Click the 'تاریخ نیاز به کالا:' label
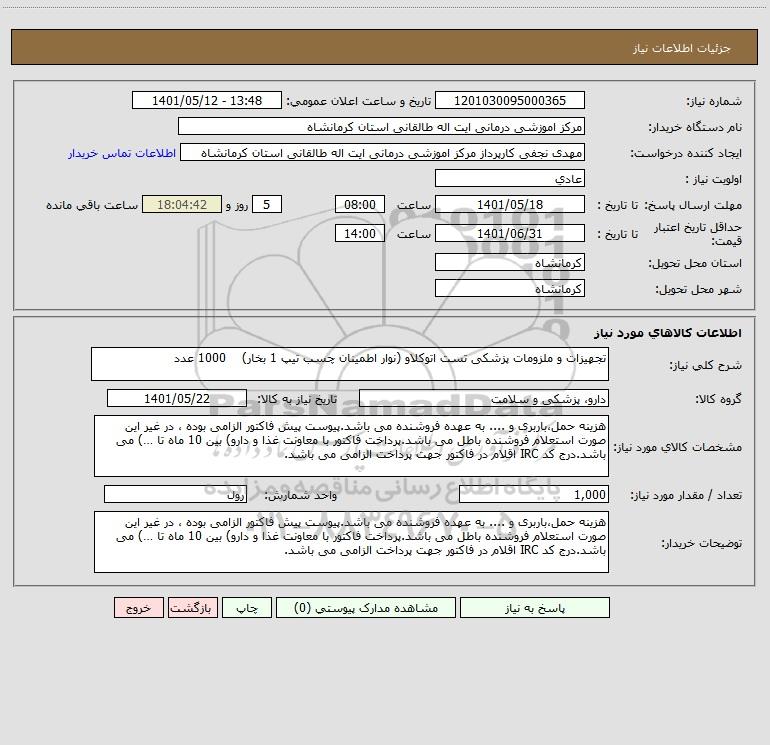This screenshot has width=770, height=745. pyautogui.click(x=298, y=399)
